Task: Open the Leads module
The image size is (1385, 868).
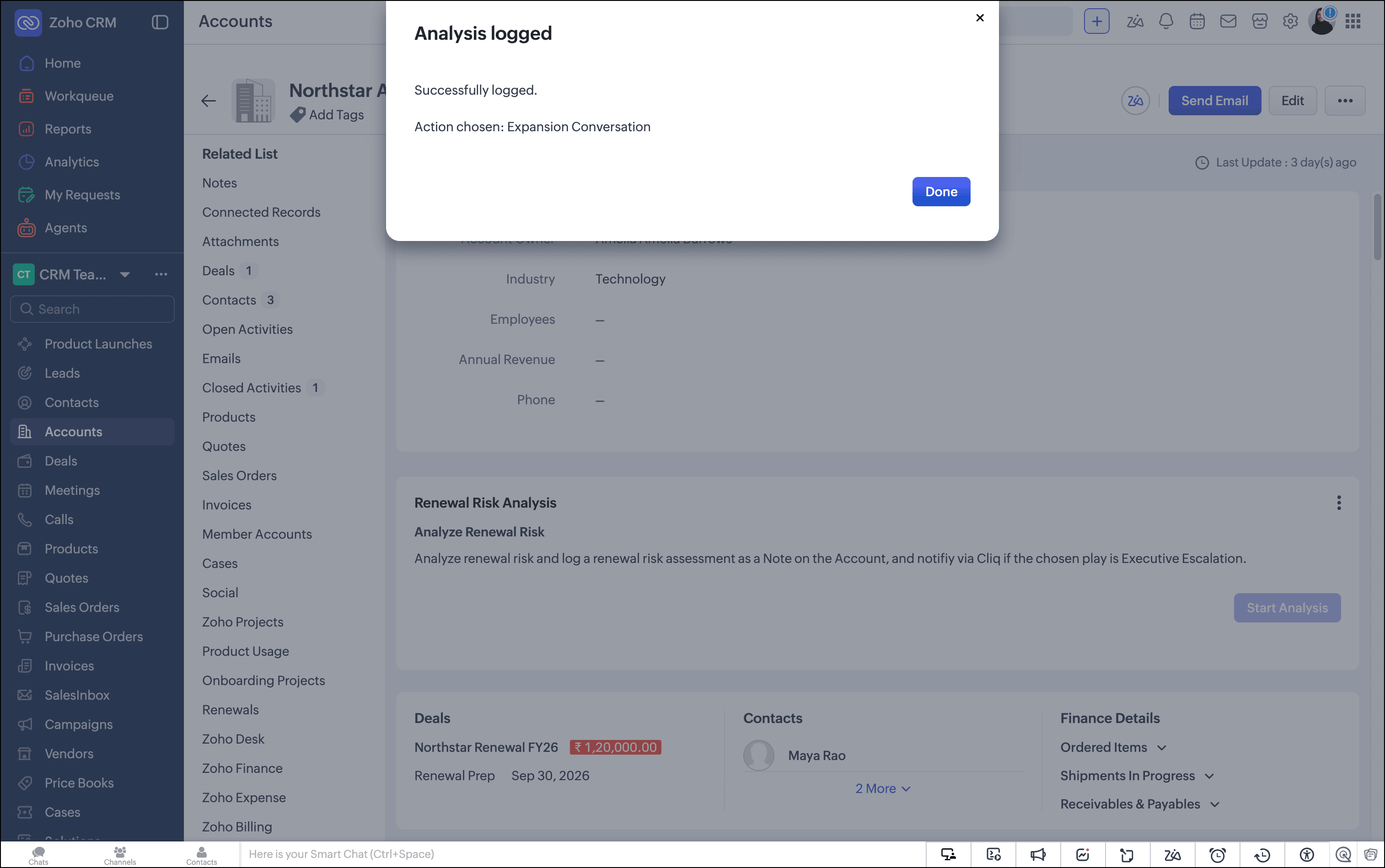Action: [62, 373]
